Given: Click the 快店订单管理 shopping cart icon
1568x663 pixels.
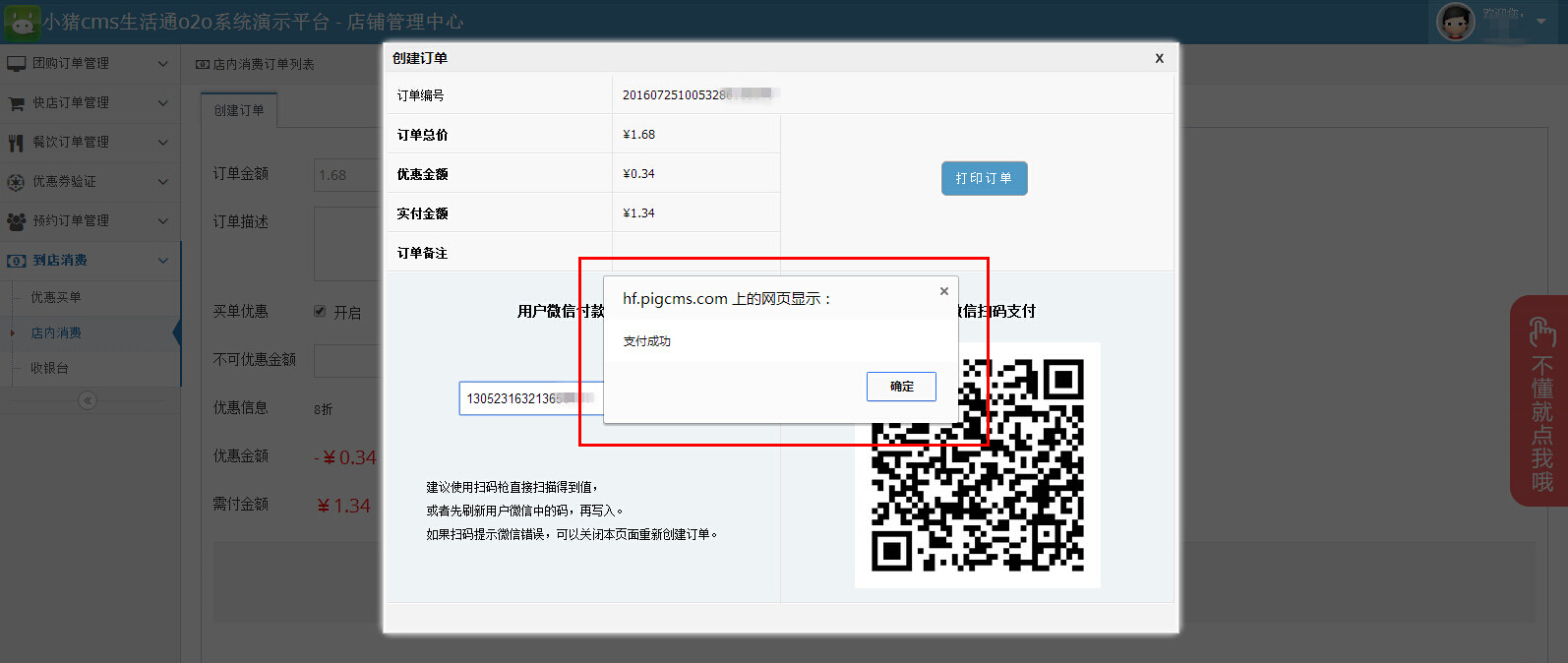Looking at the screenshot, I should coord(16,102).
